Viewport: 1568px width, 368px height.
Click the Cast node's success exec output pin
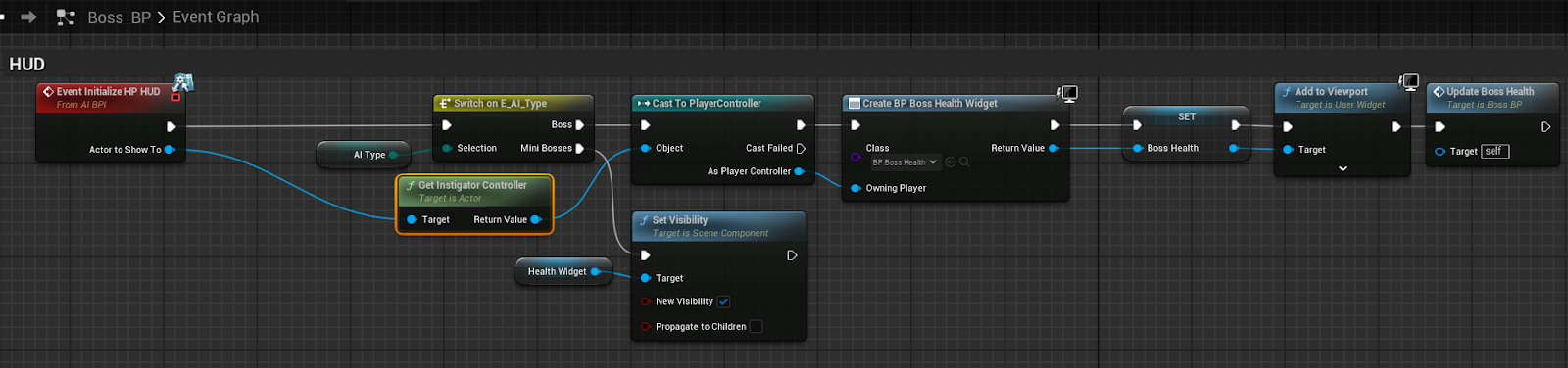point(801,125)
